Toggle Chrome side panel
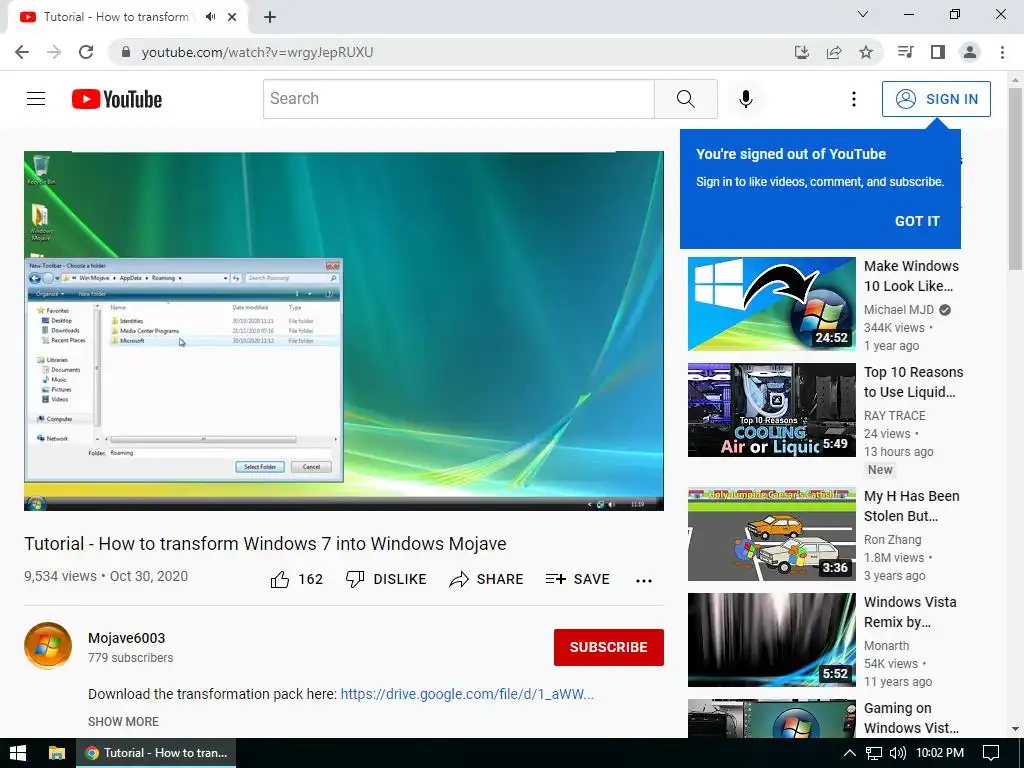The width and height of the screenshot is (1024, 768). pyautogui.click(x=938, y=52)
